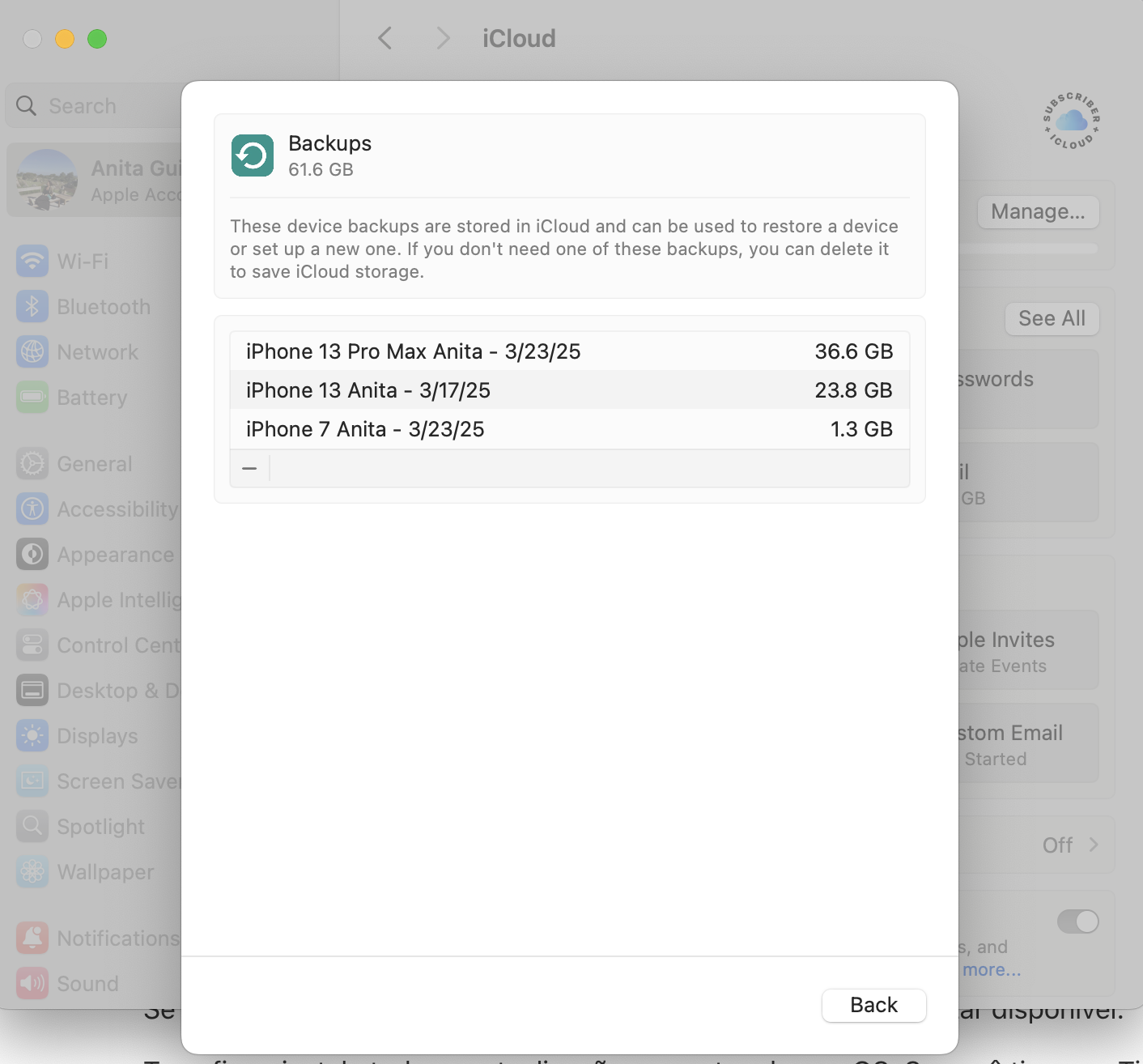Select Bluetooth label in sidebar

[x=104, y=307]
